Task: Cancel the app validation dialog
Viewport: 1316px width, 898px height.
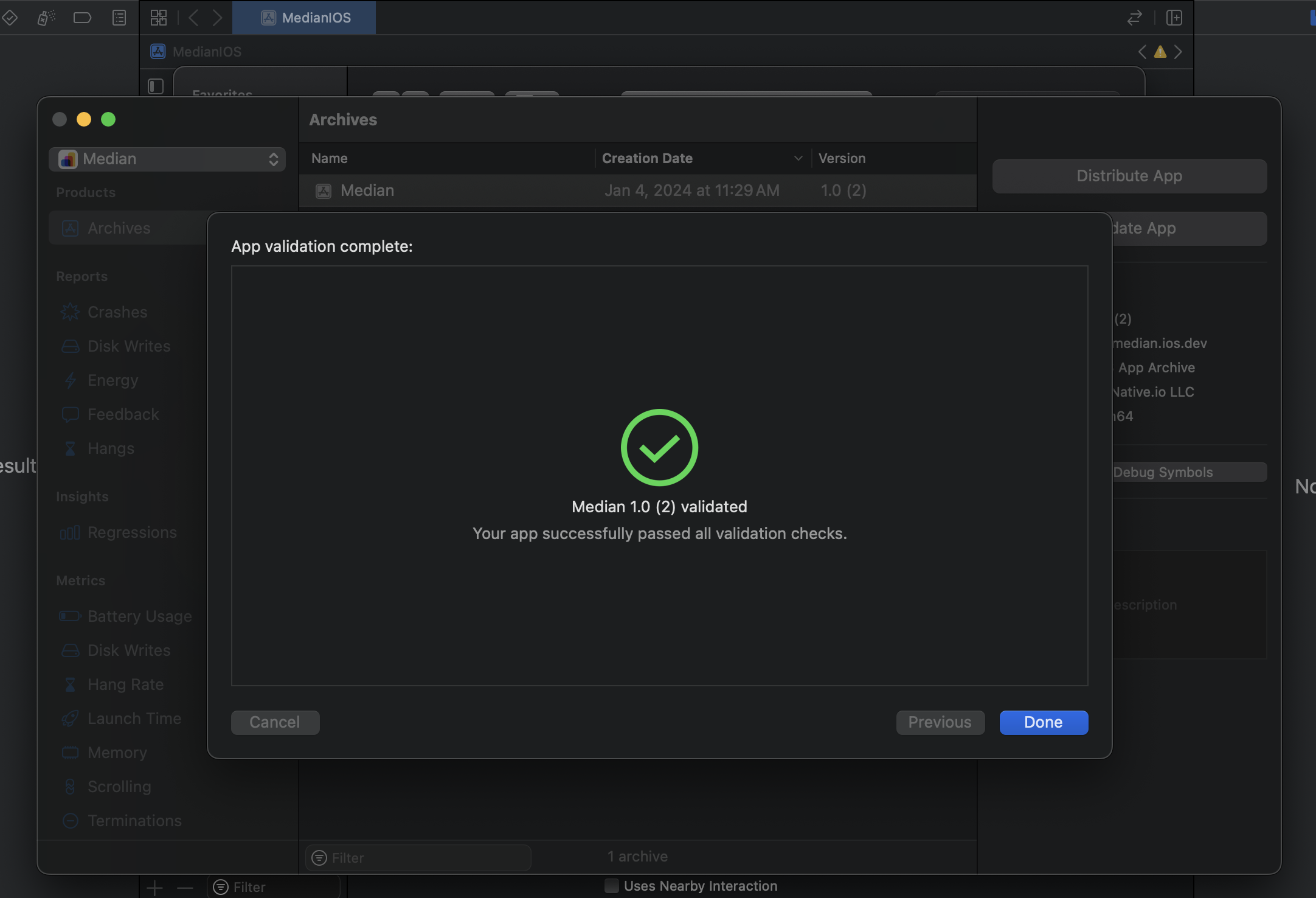Action: click(x=275, y=722)
